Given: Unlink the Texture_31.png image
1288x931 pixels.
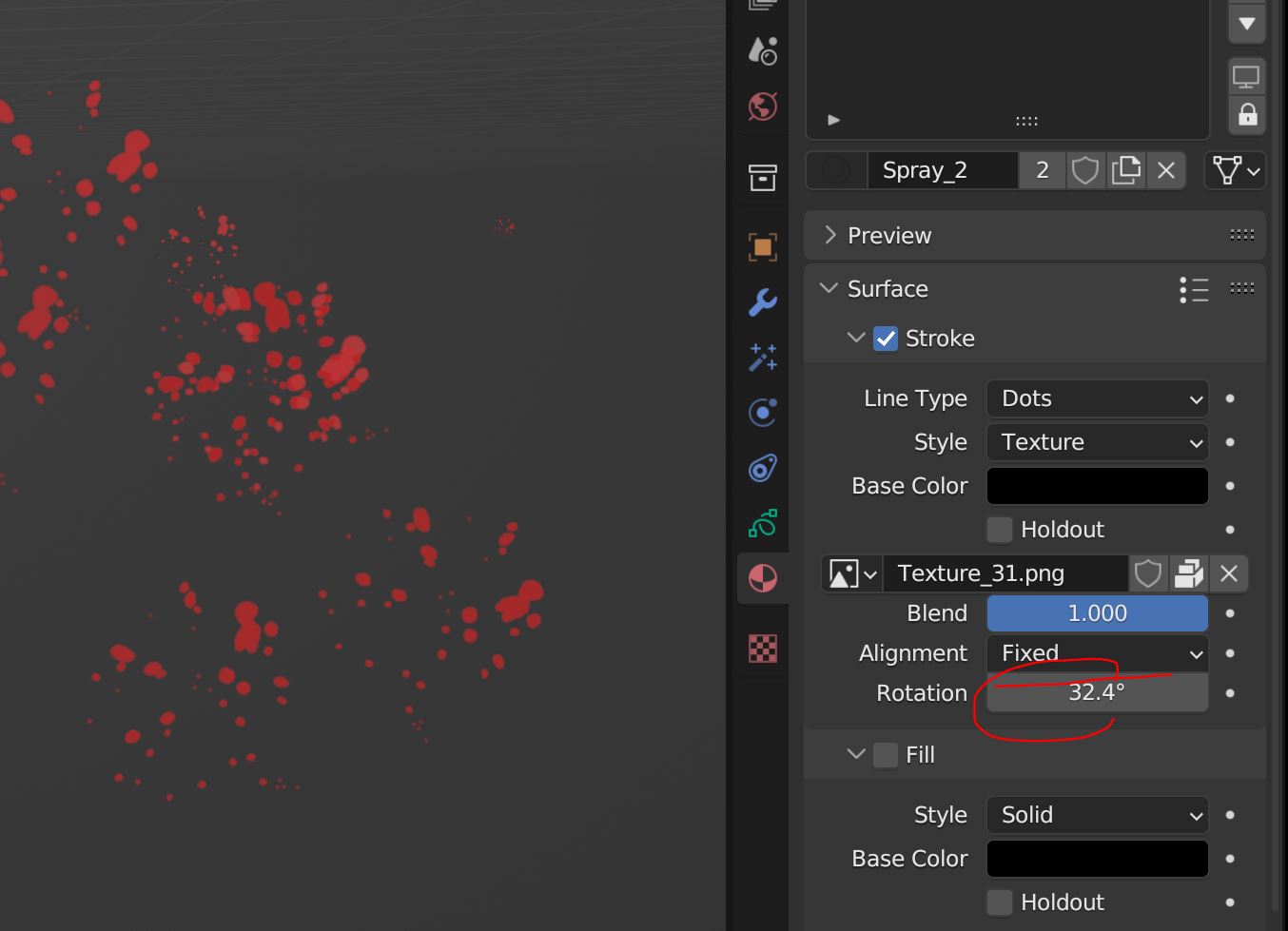Looking at the screenshot, I should point(1228,573).
